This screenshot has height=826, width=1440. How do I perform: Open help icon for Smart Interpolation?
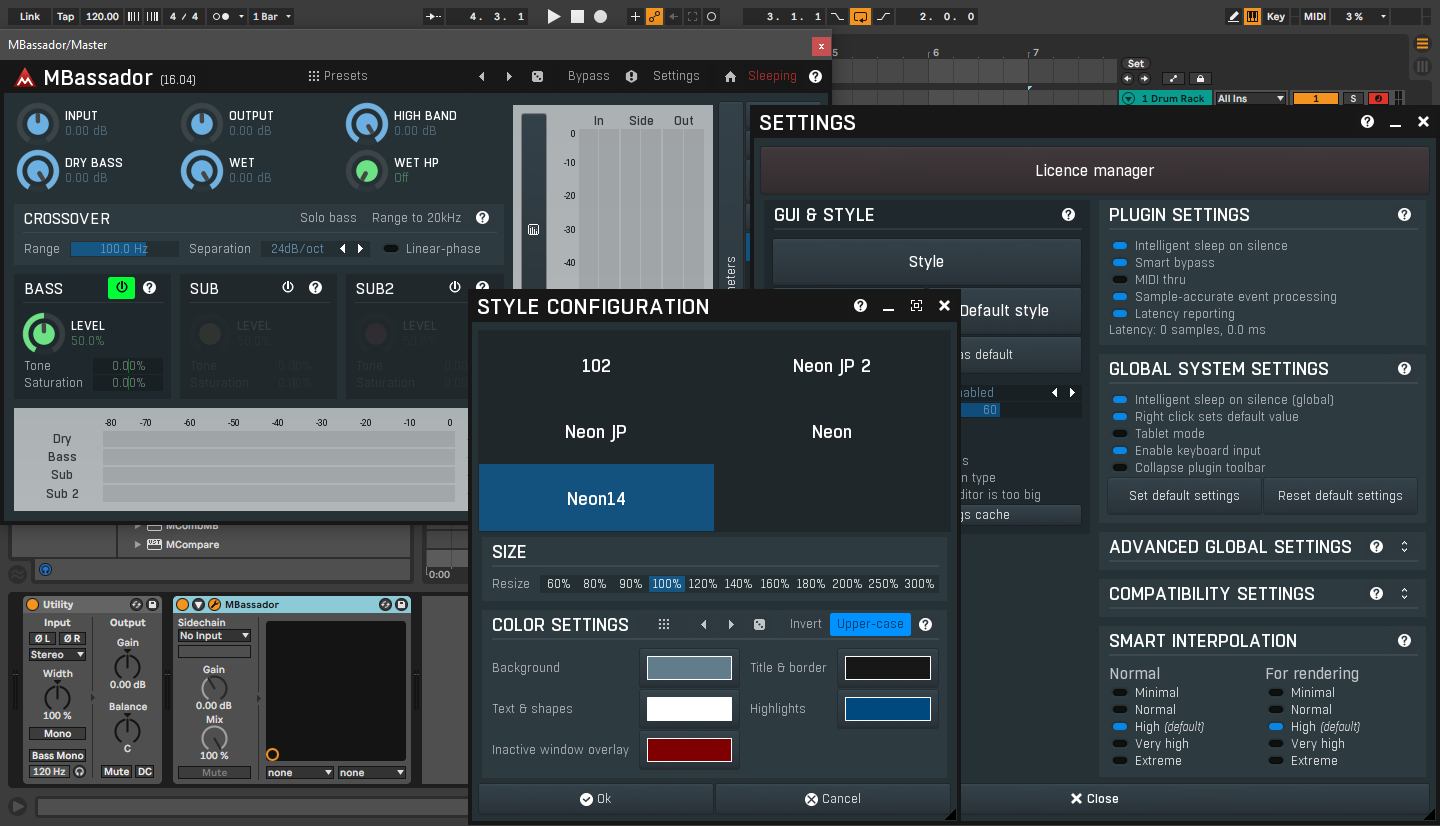tap(1404, 641)
